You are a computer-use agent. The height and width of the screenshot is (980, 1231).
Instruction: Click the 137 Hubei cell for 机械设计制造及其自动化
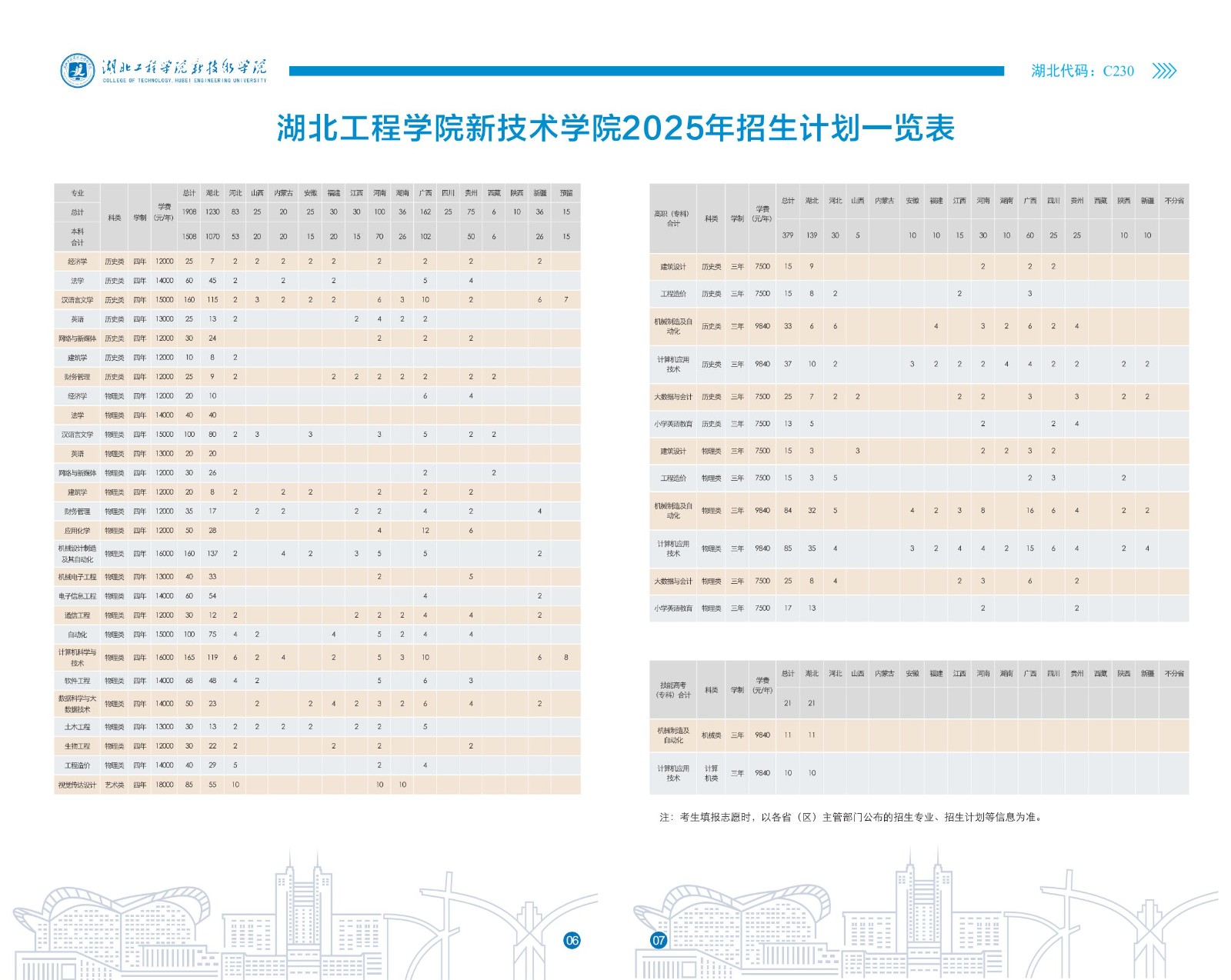click(213, 554)
